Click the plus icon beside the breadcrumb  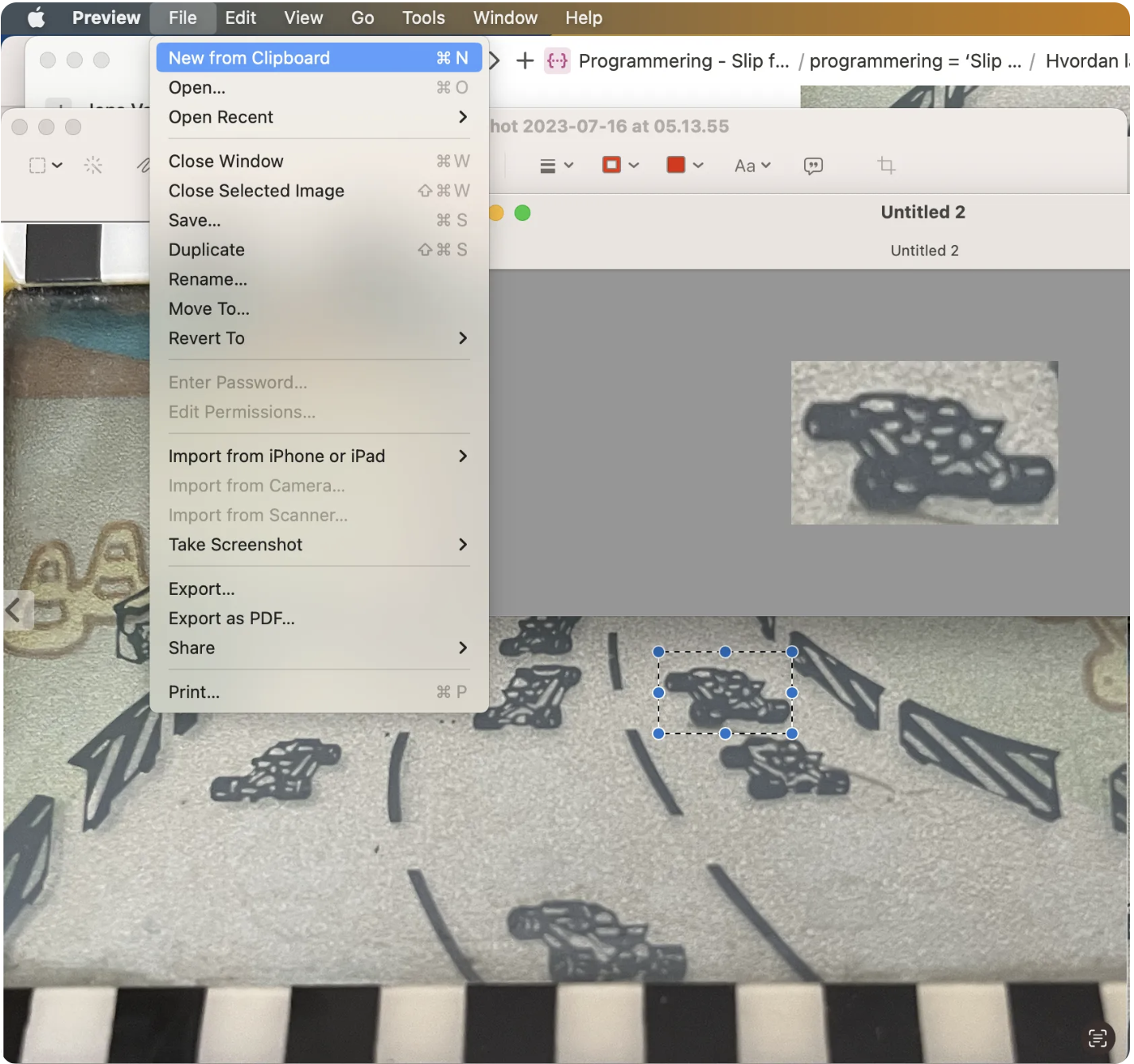pos(525,60)
